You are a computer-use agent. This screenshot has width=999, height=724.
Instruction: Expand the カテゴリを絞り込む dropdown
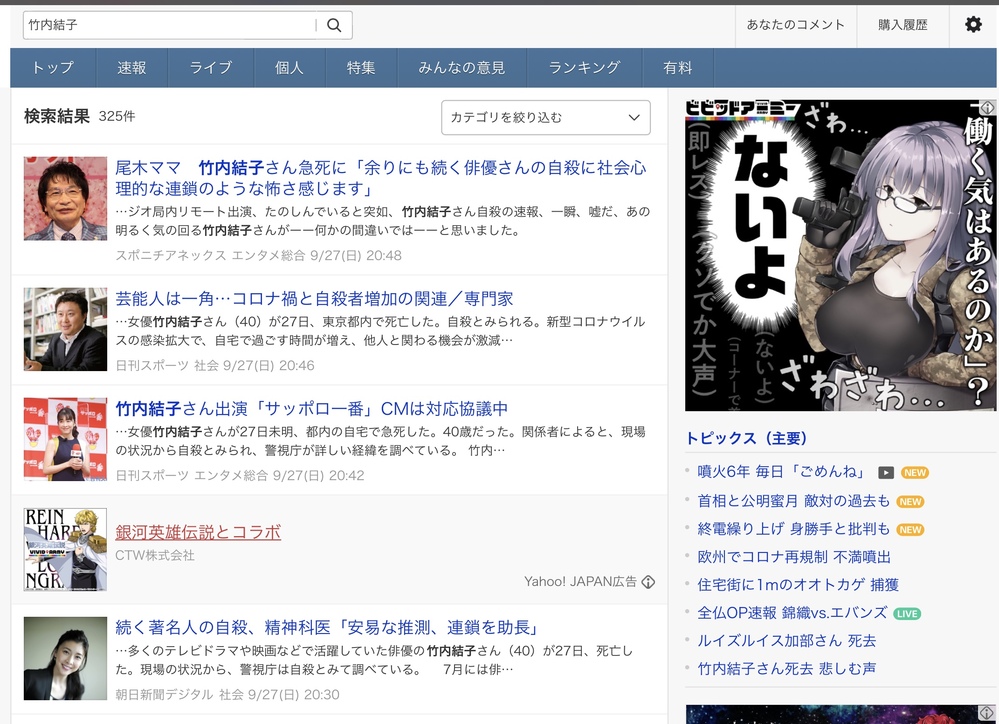coord(545,118)
